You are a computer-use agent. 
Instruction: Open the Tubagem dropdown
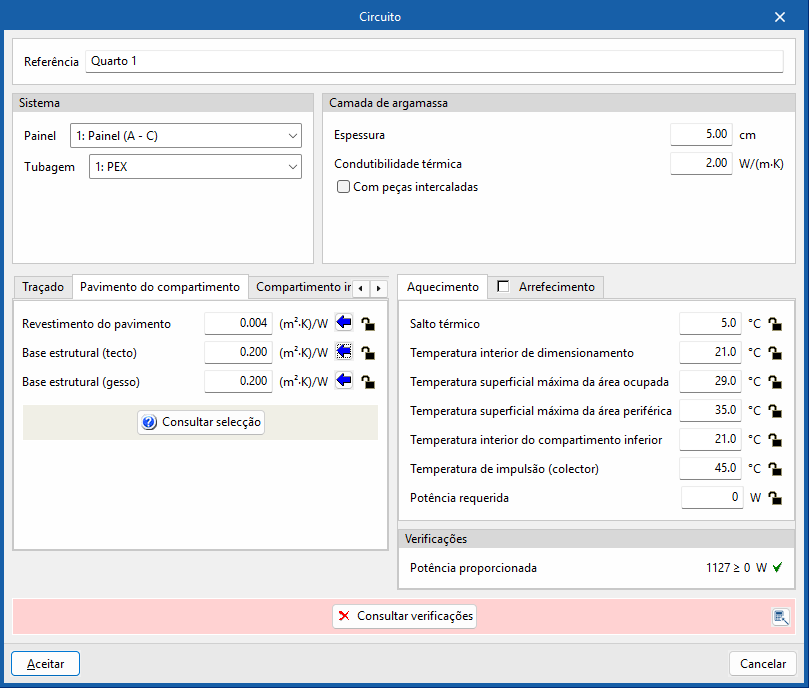coord(195,167)
